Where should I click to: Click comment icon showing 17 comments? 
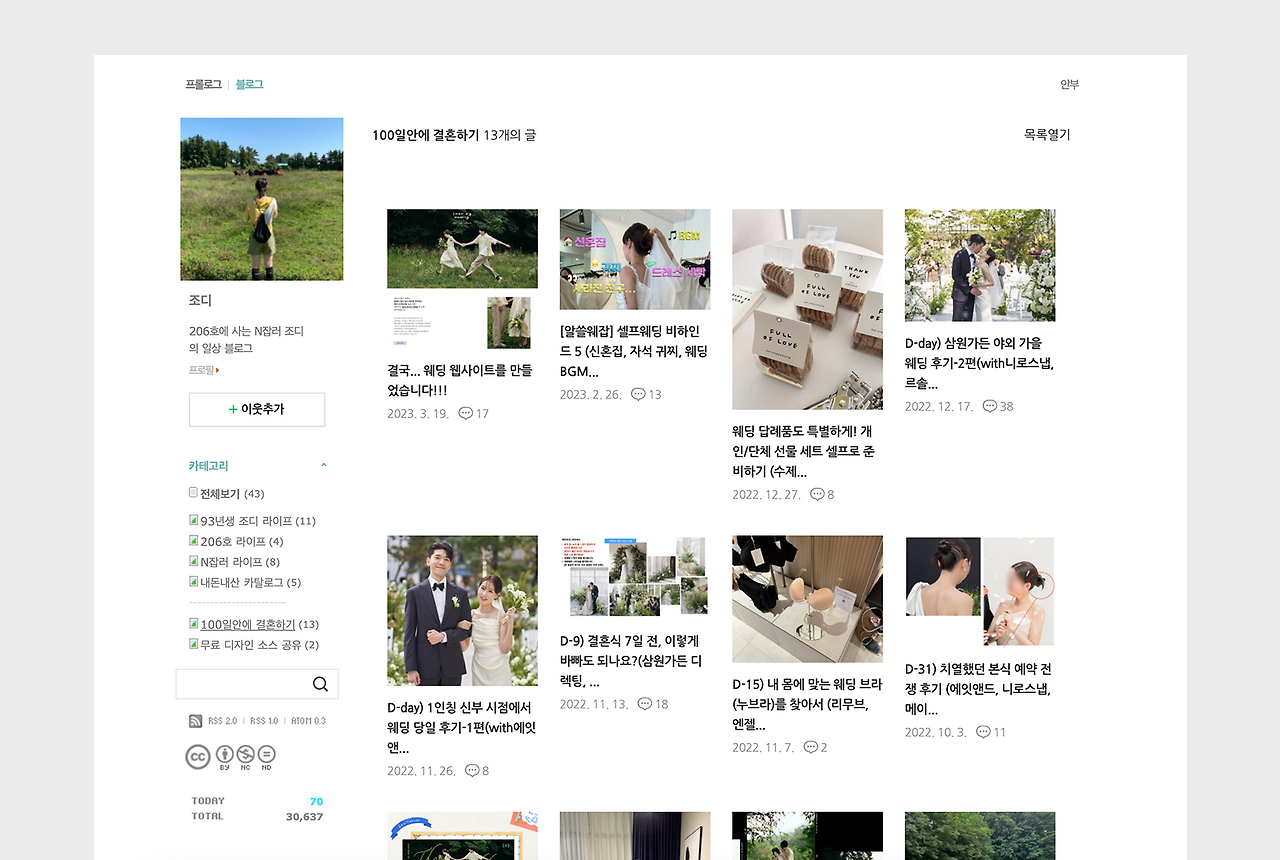(466, 413)
